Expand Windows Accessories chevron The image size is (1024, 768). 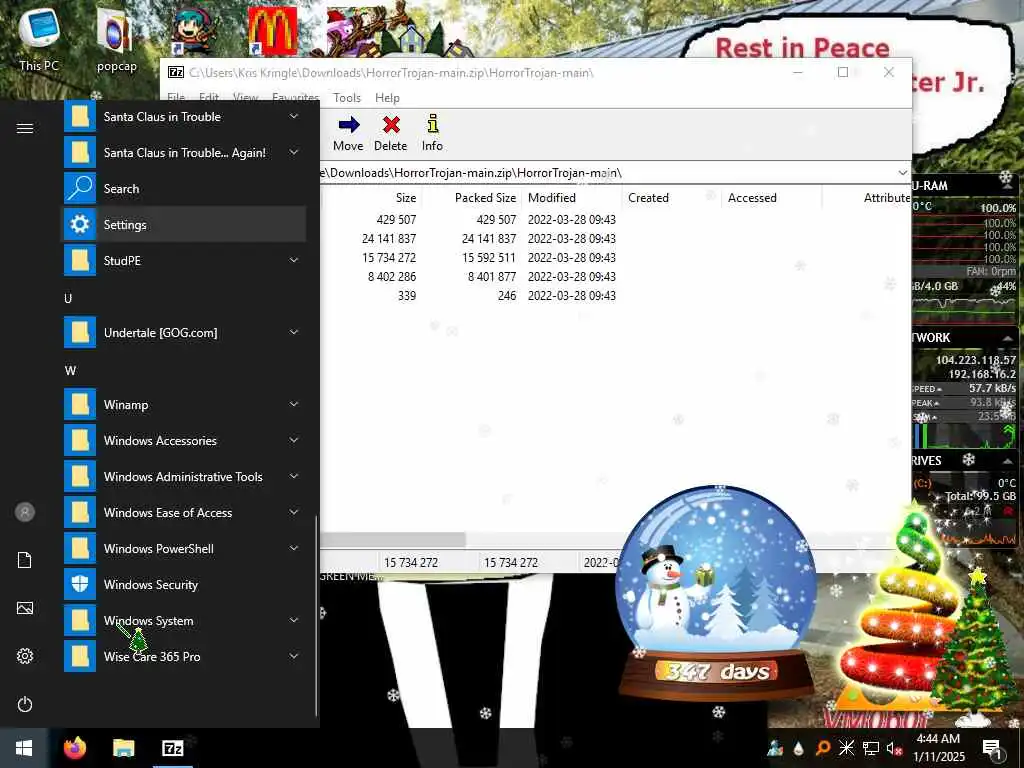pyautogui.click(x=294, y=440)
